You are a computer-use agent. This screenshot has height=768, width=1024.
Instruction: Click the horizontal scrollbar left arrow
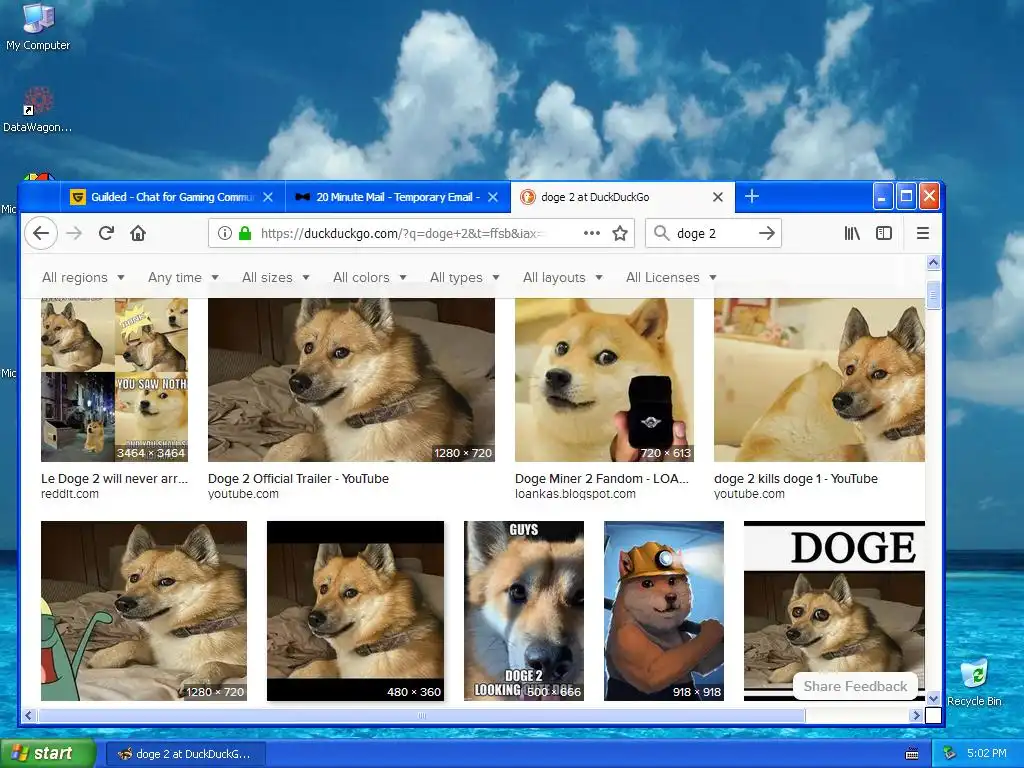coord(28,716)
